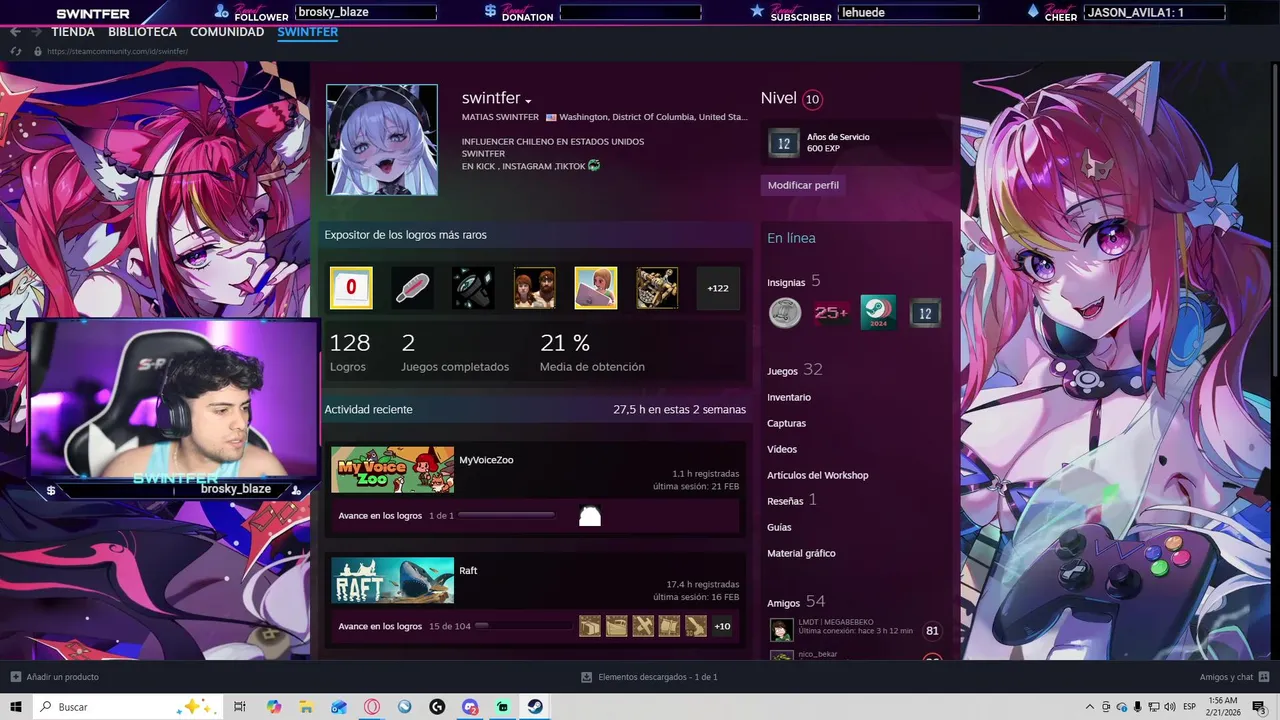
Task: Click the Expositor de los logros más raros title
Action: coord(405,235)
